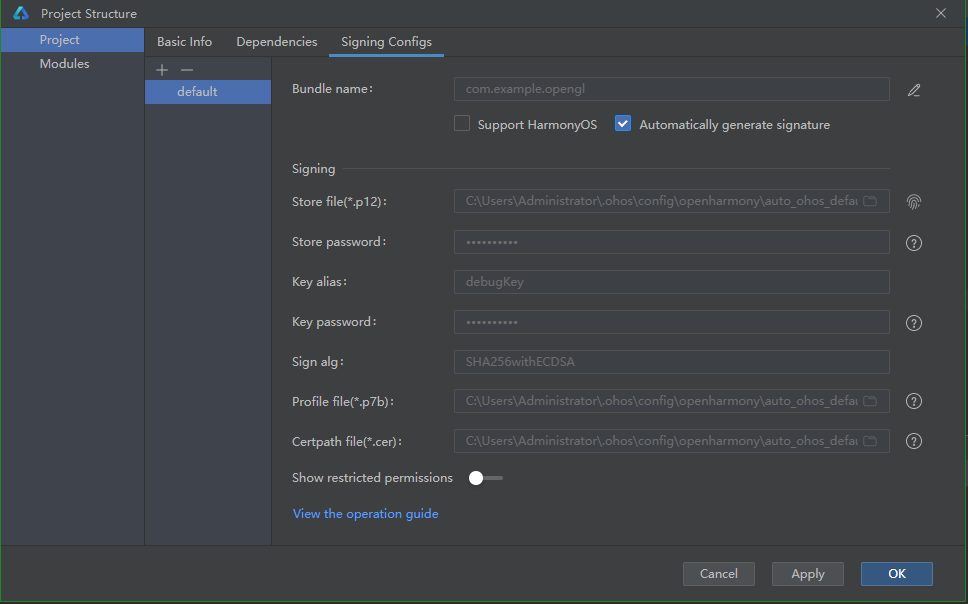
Task: Click inside the Key alias field
Action: 671,282
